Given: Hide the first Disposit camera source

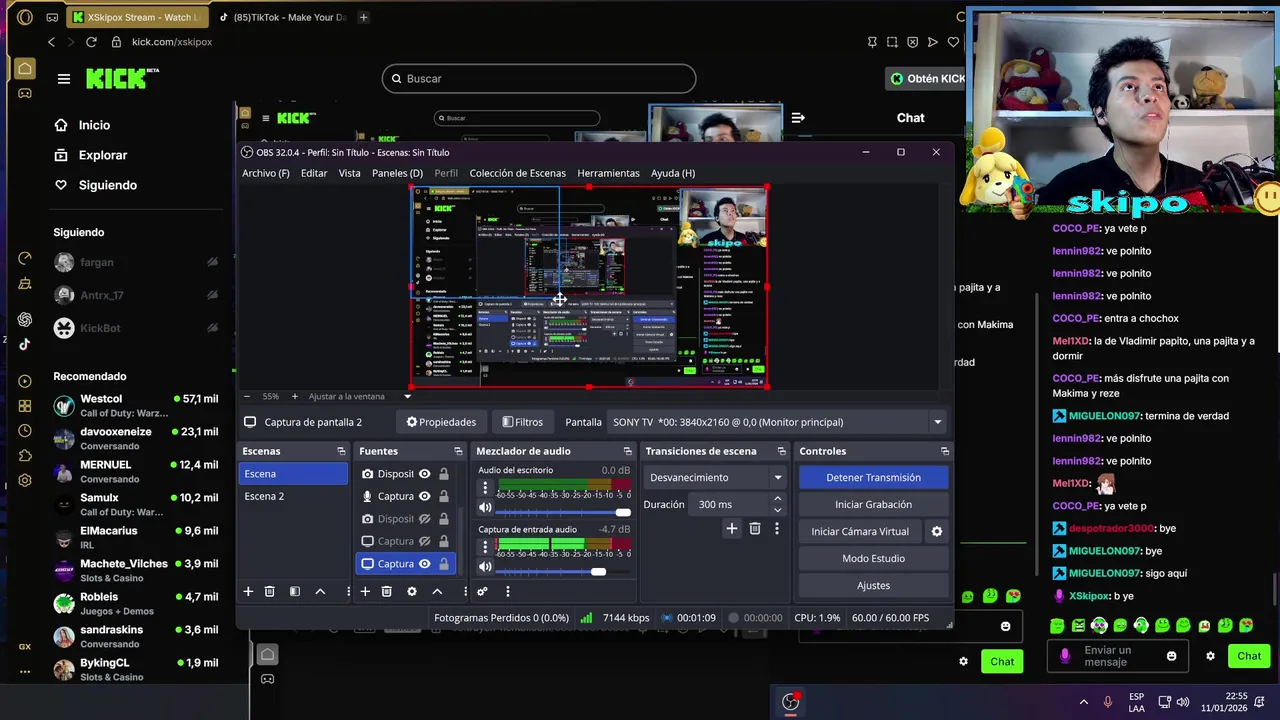Looking at the screenshot, I should (x=424, y=474).
